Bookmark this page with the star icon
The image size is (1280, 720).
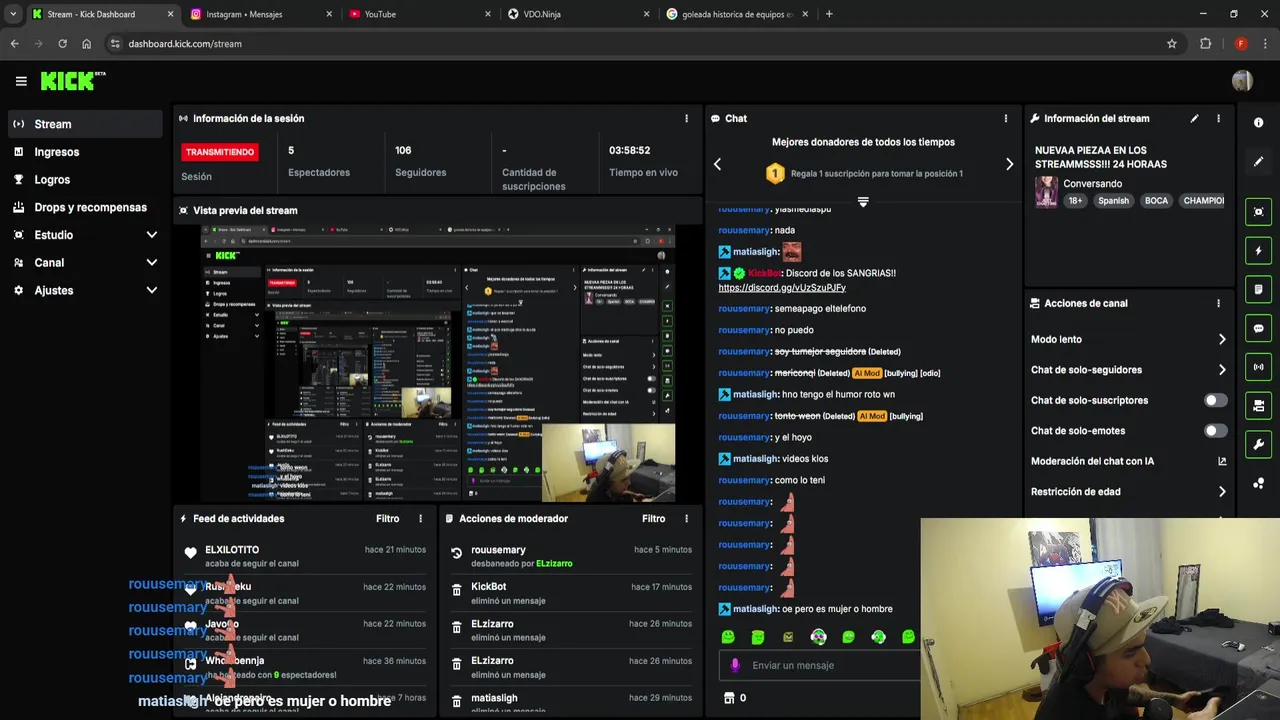click(x=1172, y=44)
